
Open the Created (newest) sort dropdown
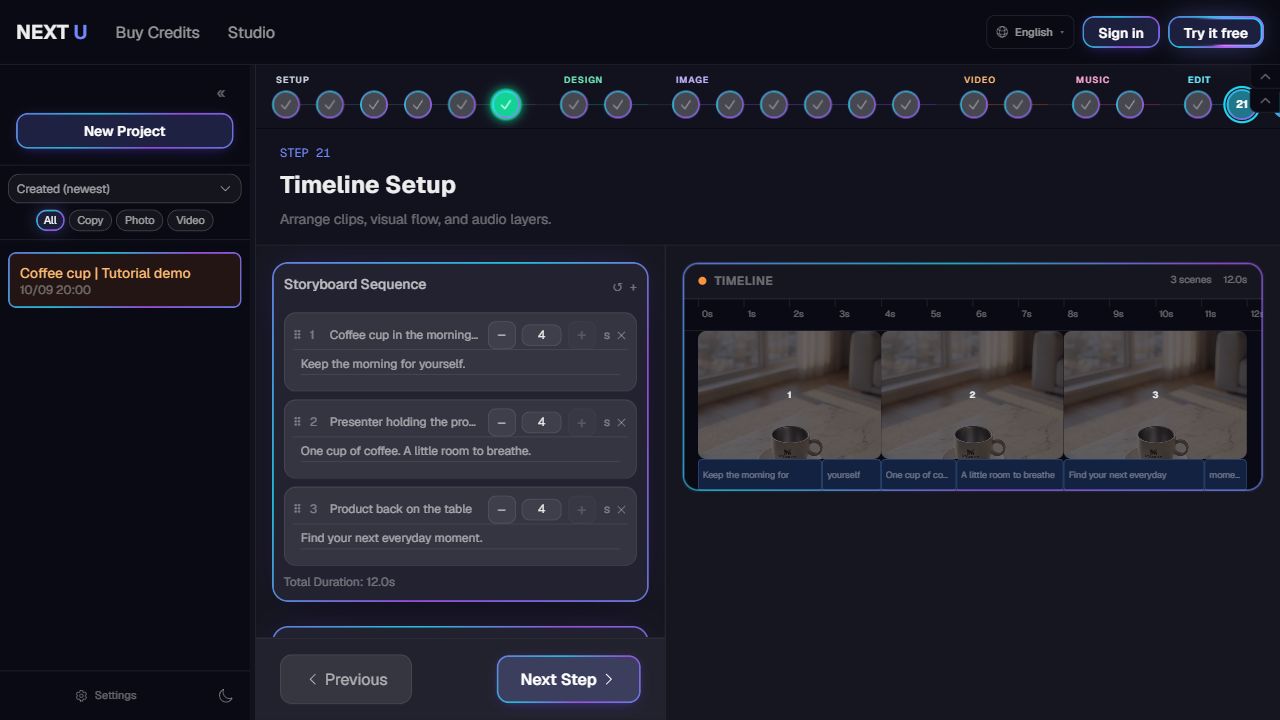click(x=124, y=189)
